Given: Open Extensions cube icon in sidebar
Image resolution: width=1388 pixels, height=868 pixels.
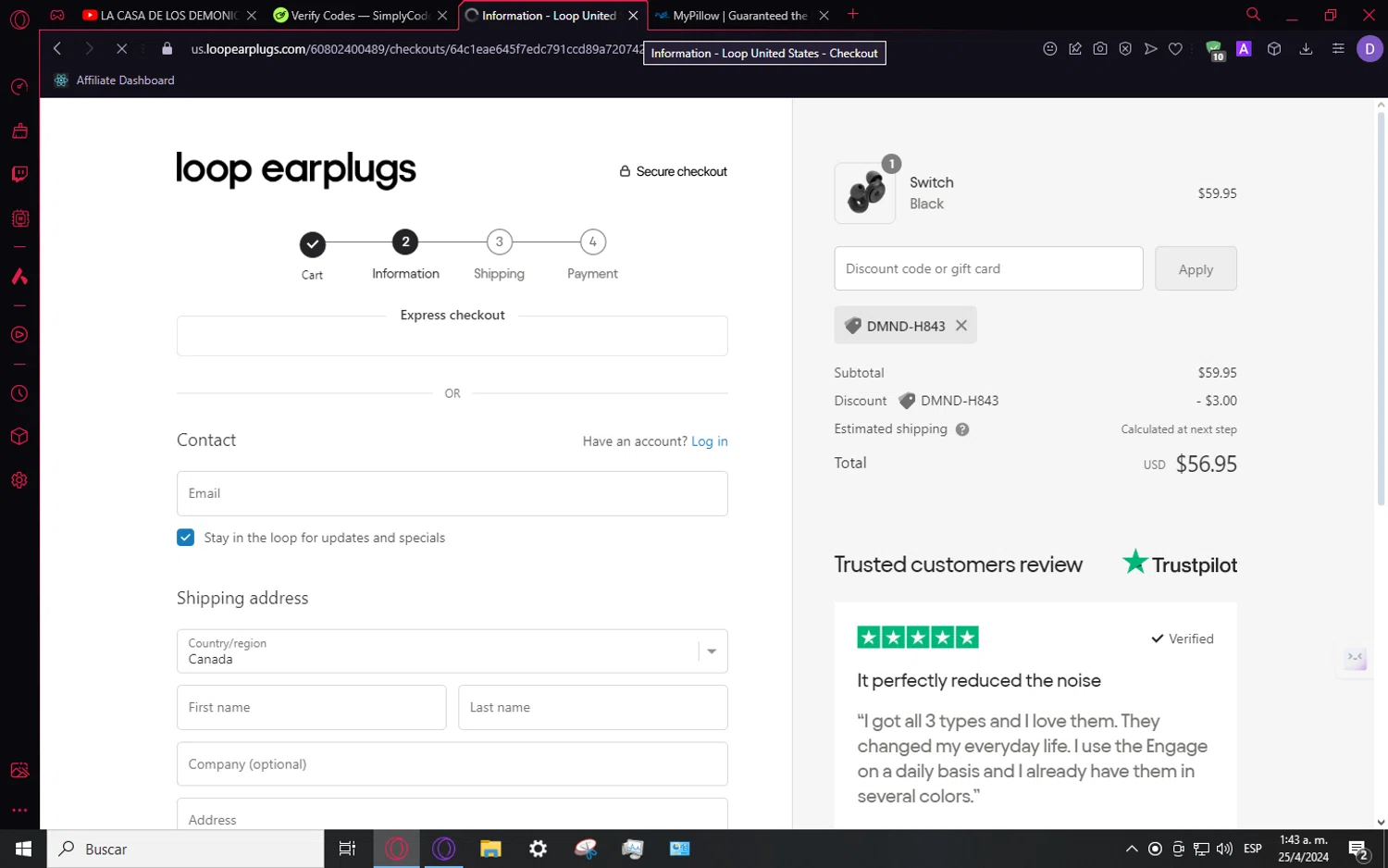Looking at the screenshot, I should coord(19,437).
